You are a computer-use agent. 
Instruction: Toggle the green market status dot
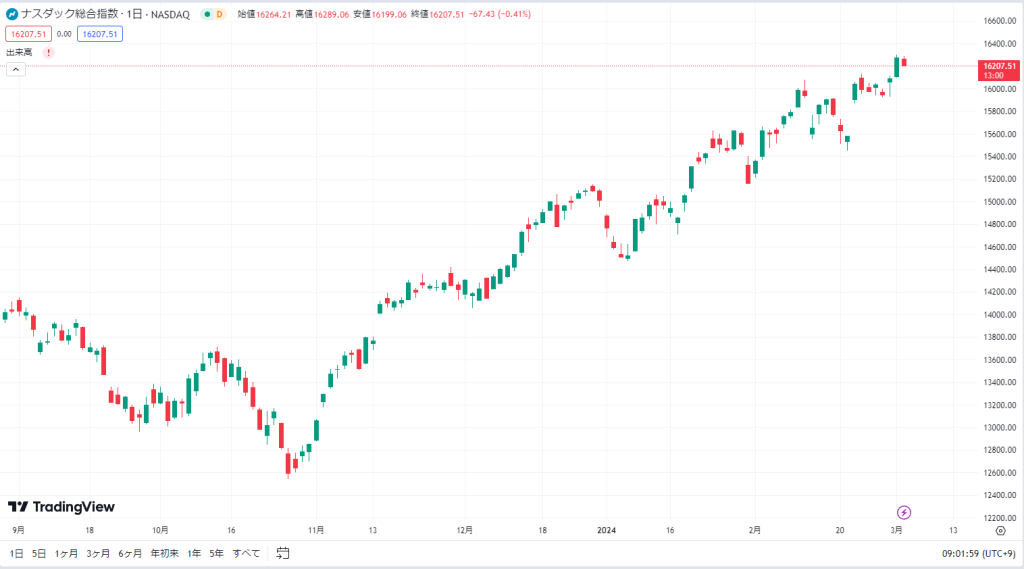[x=208, y=14]
